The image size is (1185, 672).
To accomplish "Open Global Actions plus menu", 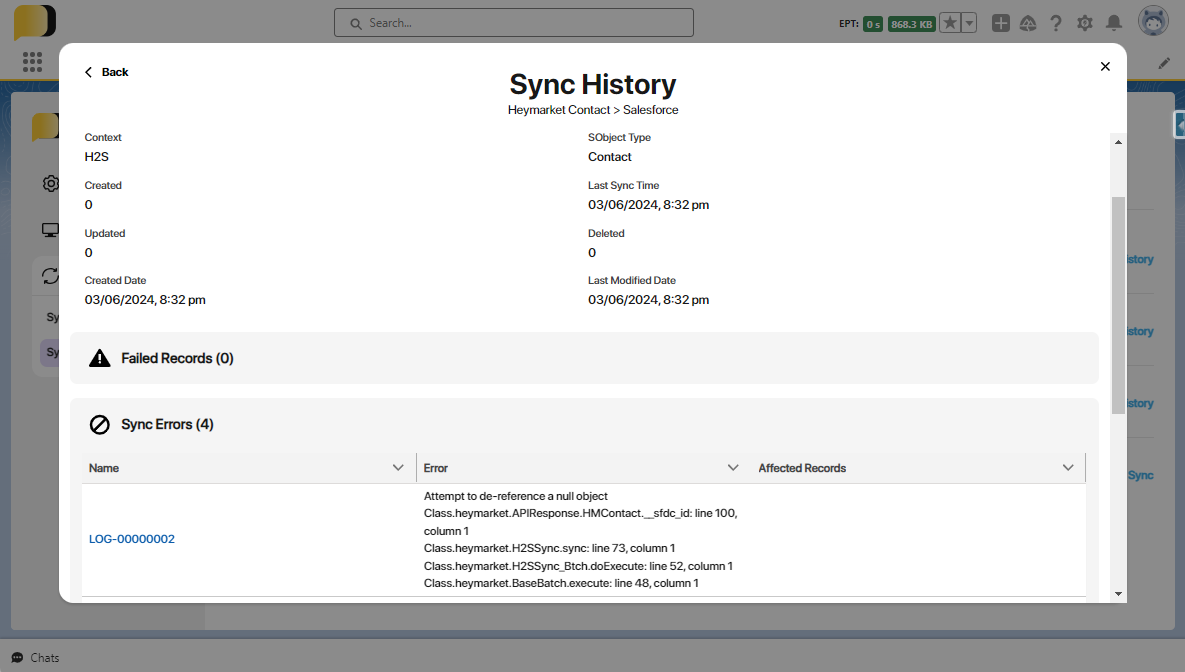I will point(1001,23).
